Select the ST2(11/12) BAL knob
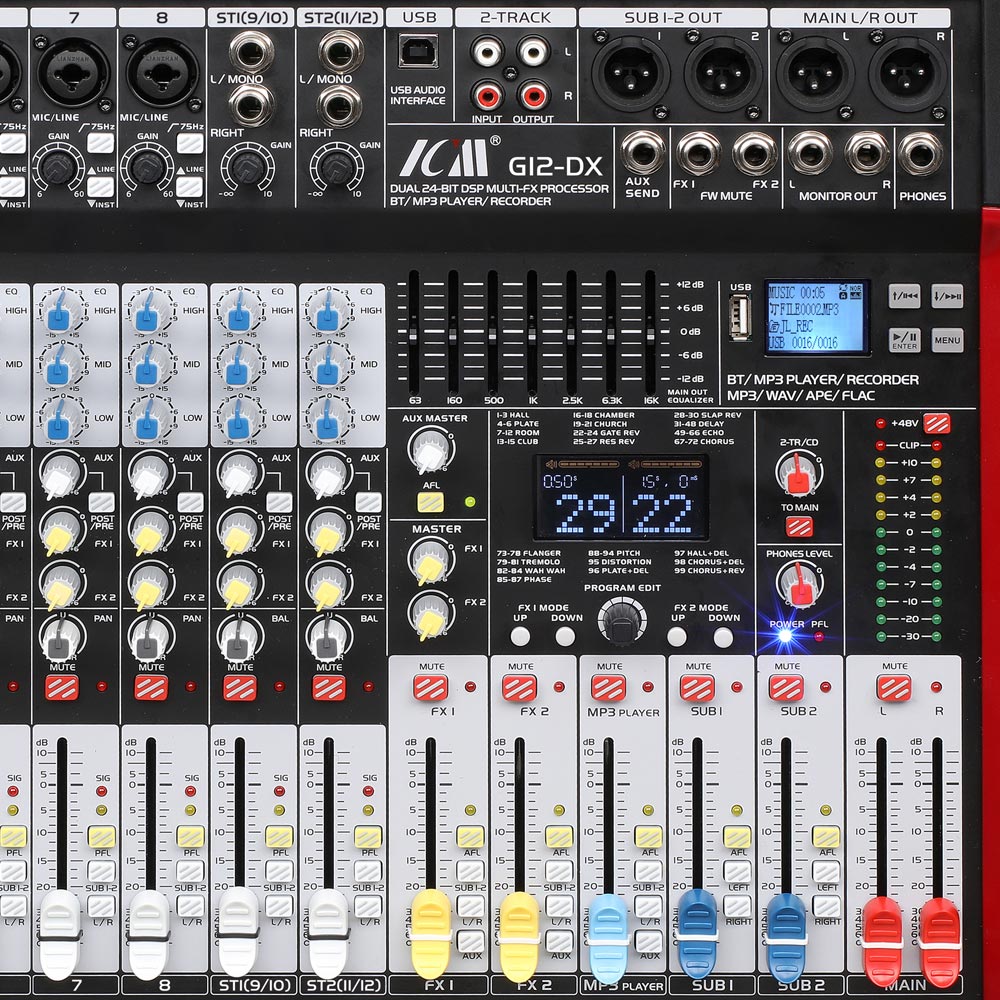This screenshot has width=1000, height=1000. (x=328, y=638)
